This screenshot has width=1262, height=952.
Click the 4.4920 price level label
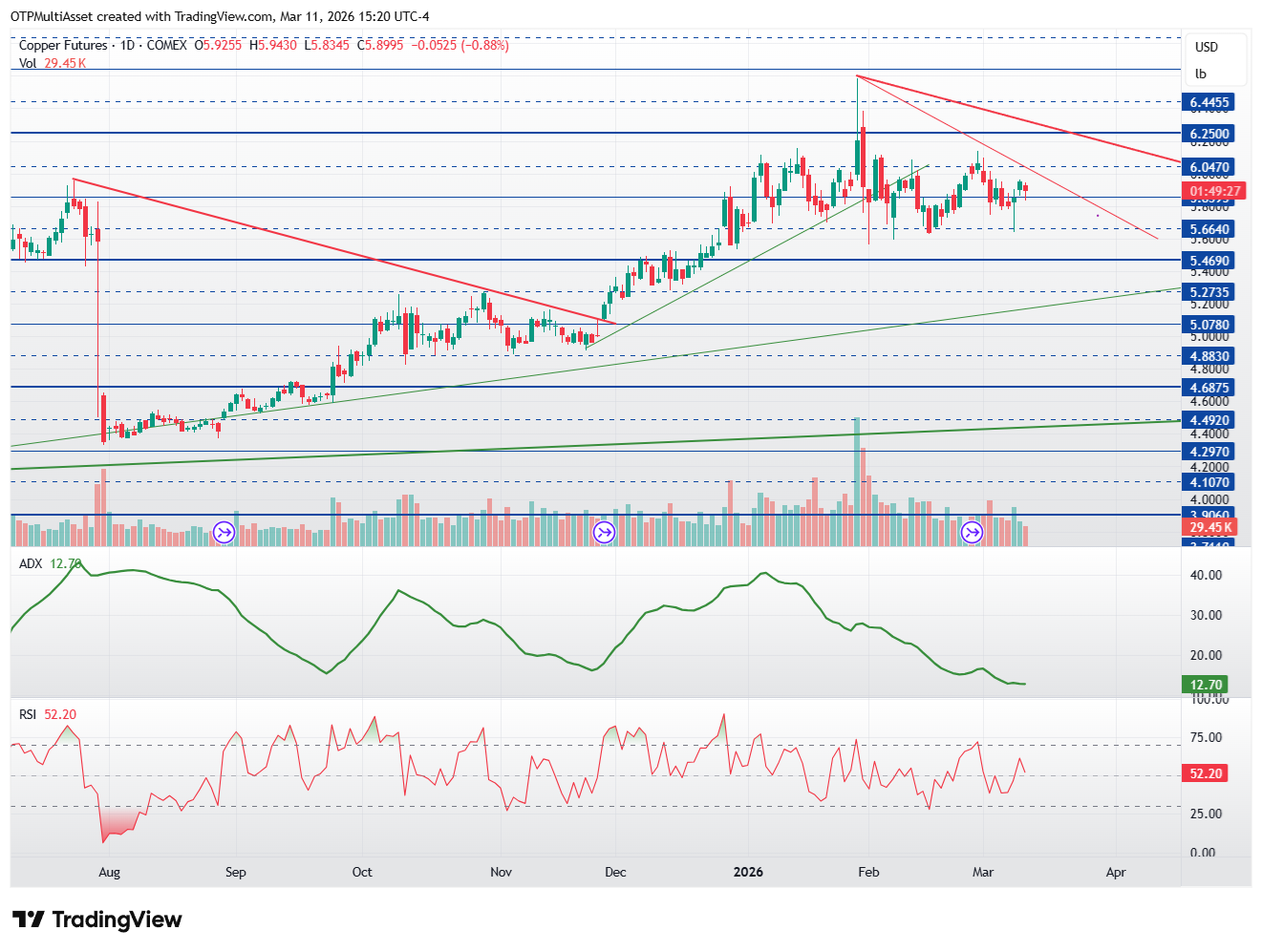tap(1209, 420)
